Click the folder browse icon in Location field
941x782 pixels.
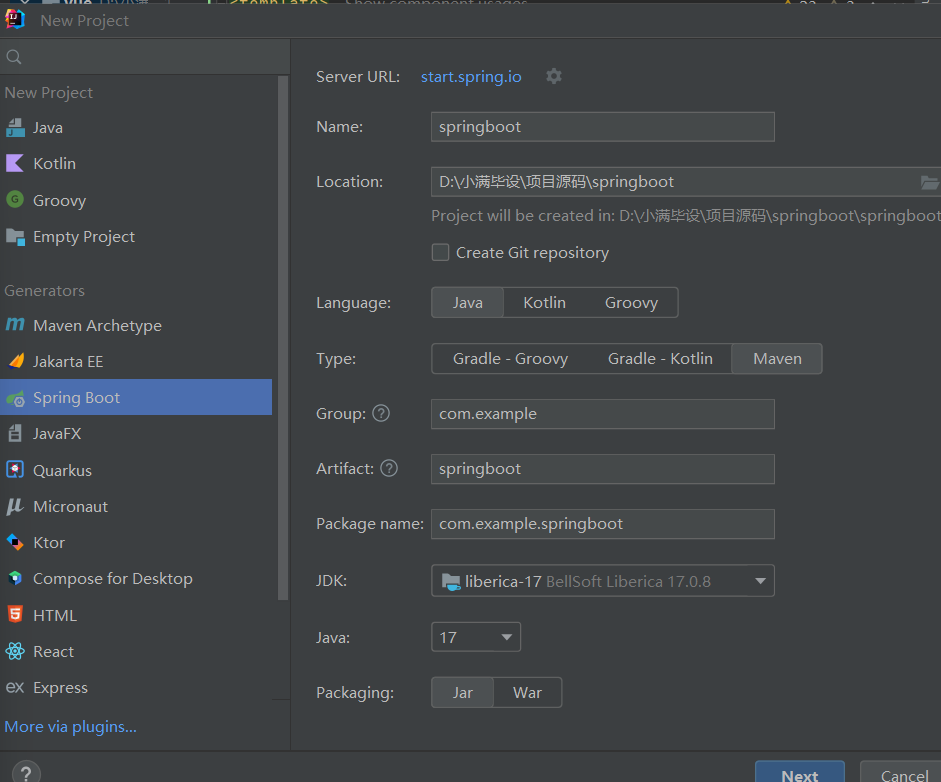click(x=929, y=182)
